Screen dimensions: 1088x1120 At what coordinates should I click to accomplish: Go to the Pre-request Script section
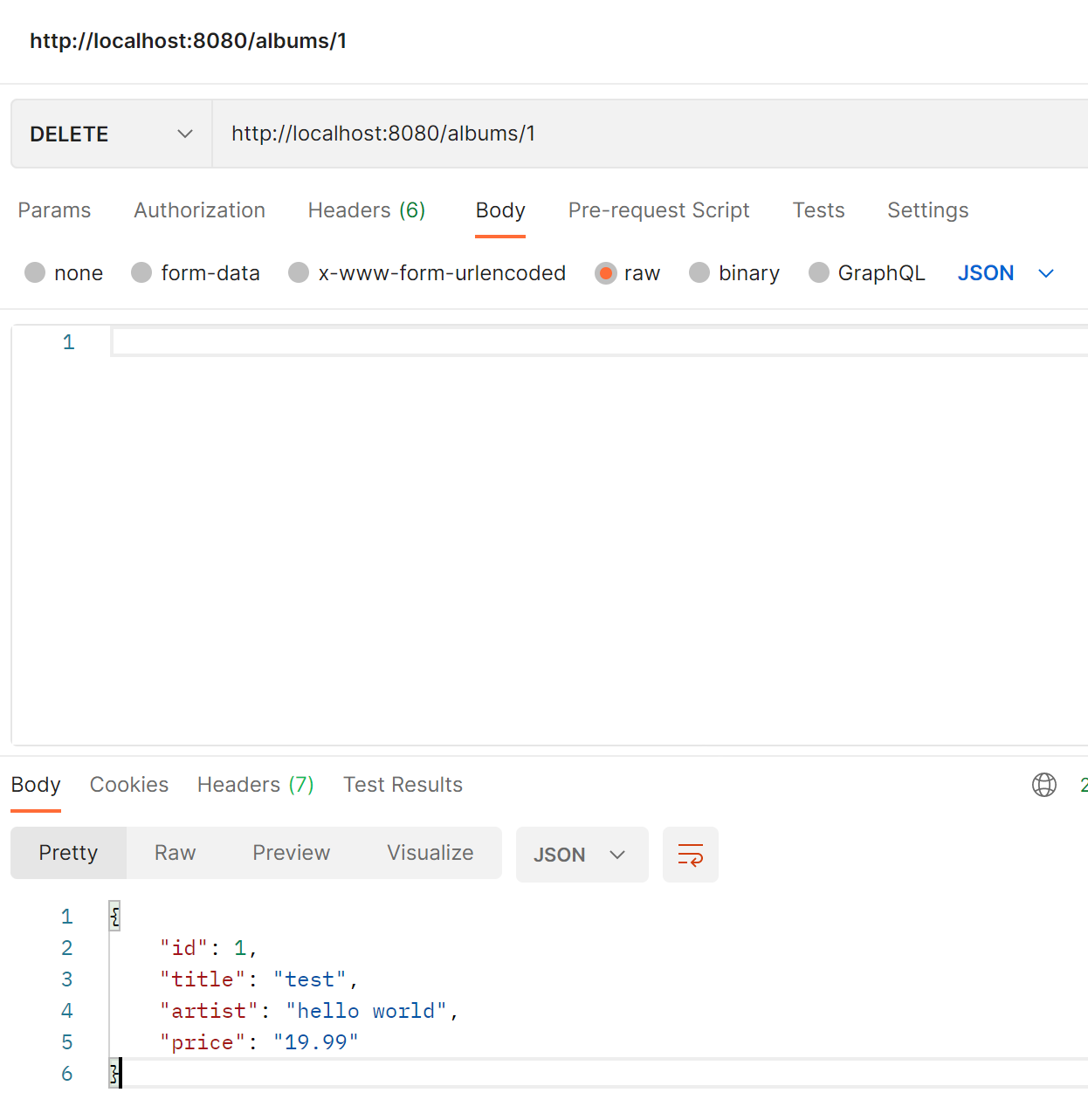point(659,210)
